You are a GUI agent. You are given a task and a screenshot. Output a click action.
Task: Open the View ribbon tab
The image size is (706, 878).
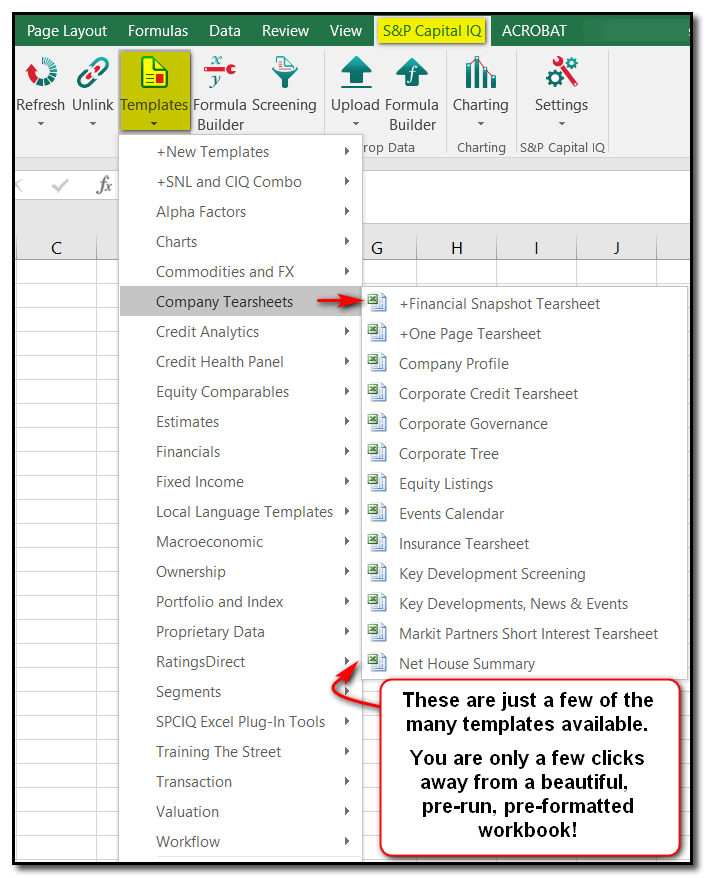[345, 31]
